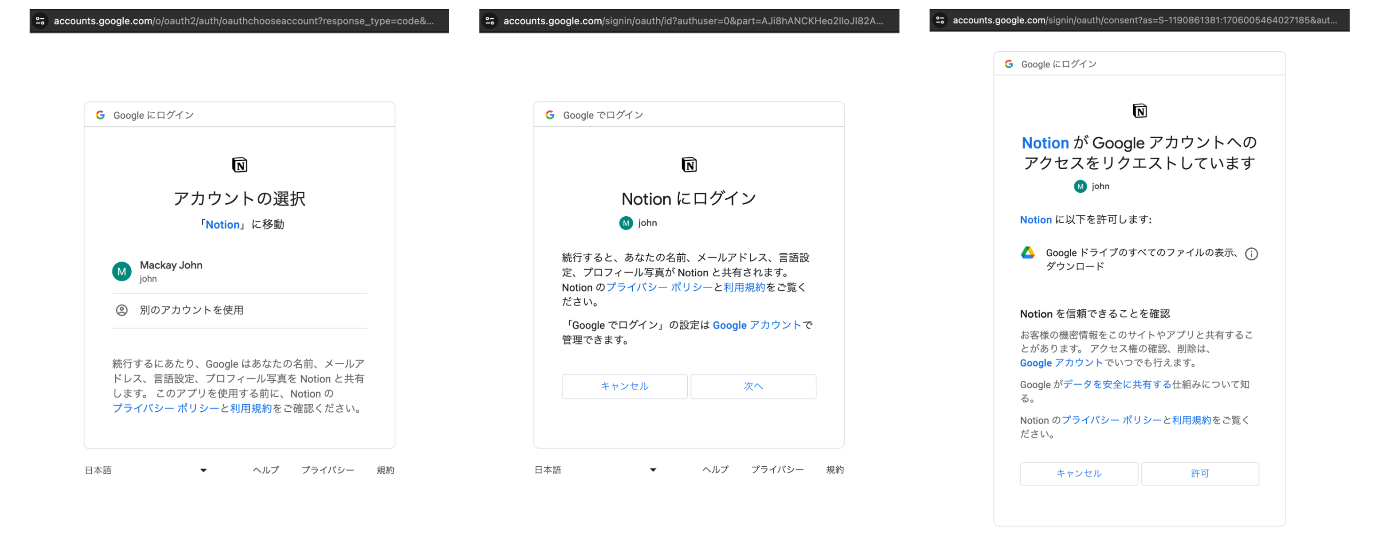Image resolution: width=1400 pixels, height=541 pixels.
Task: Click site info icon in third address bar
Action: [x=940, y=20]
